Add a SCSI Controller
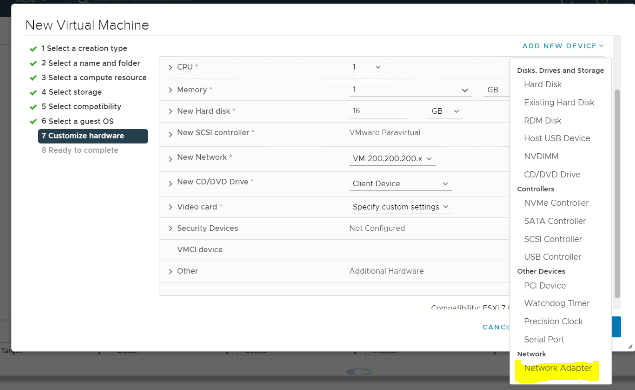635x390 pixels. pos(553,239)
